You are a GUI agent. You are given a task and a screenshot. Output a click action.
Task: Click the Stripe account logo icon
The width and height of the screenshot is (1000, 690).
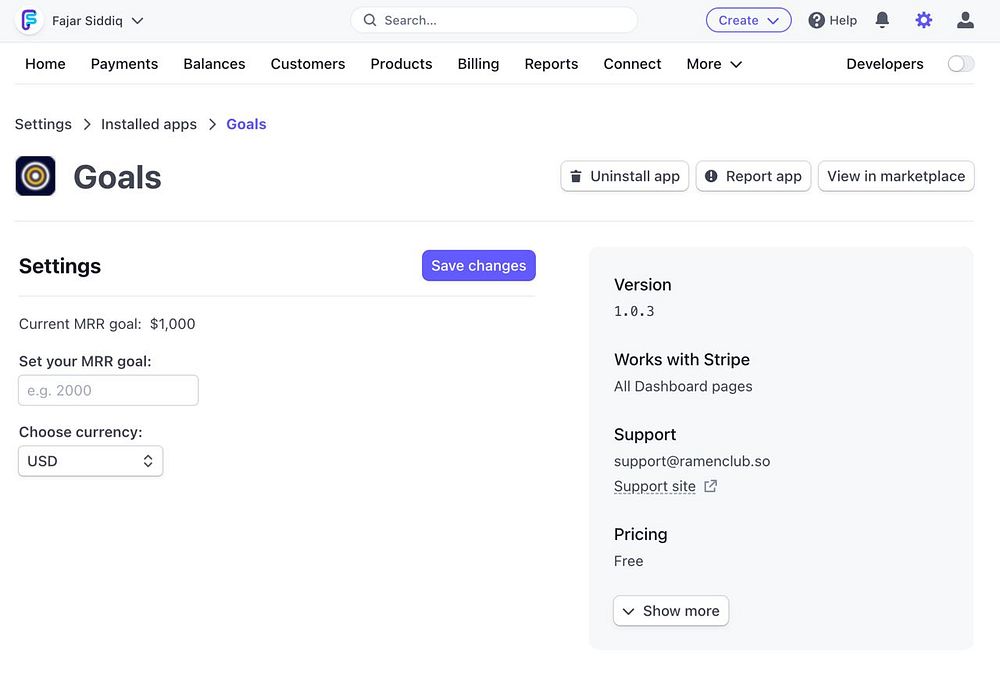30,20
